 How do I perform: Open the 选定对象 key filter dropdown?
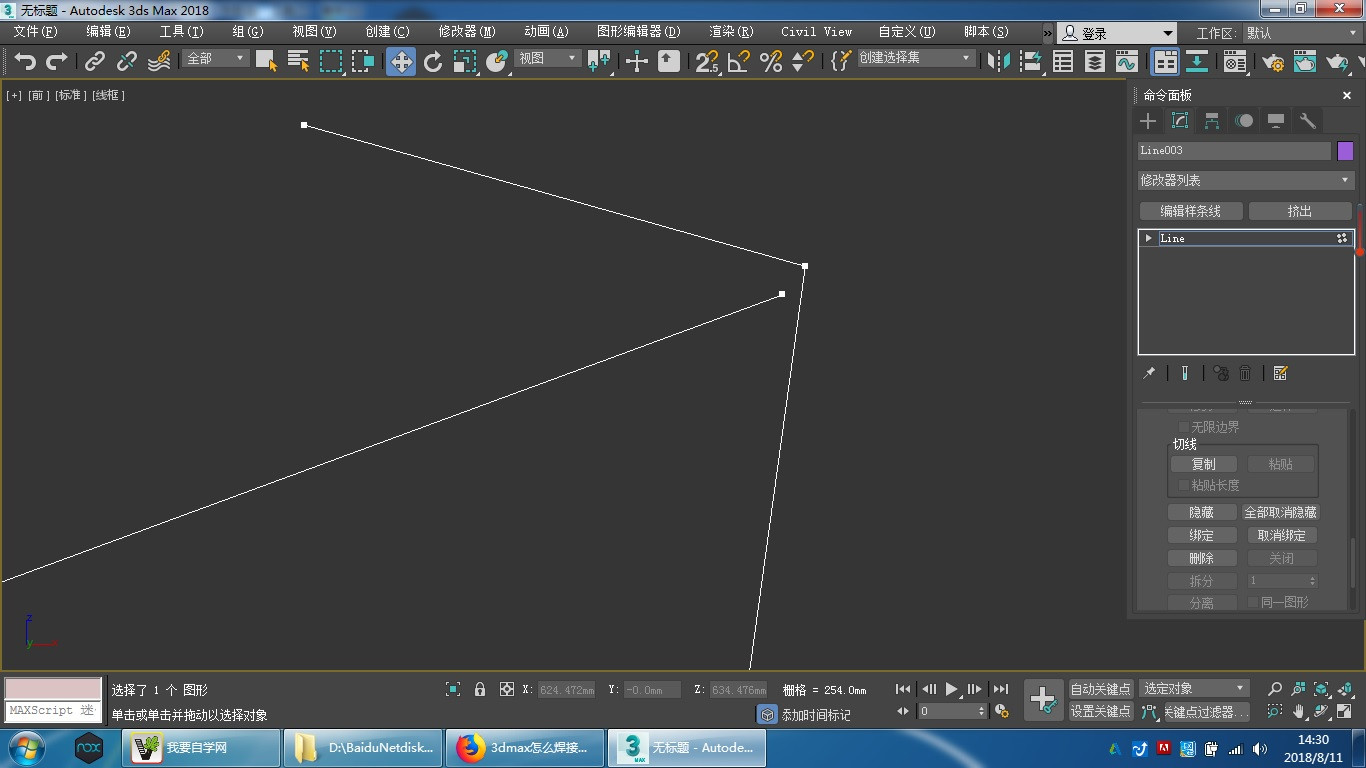[x=1195, y=688]
